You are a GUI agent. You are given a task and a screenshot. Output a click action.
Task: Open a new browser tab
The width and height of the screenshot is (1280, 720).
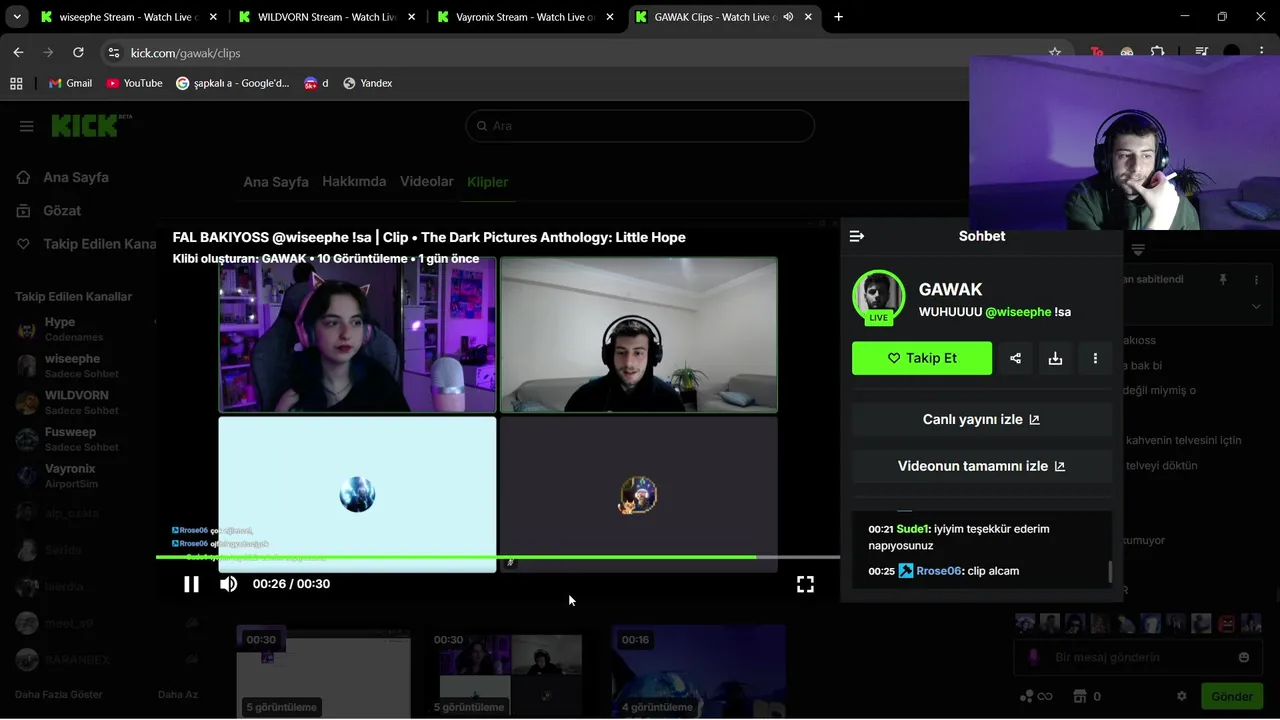pos(838,17)
